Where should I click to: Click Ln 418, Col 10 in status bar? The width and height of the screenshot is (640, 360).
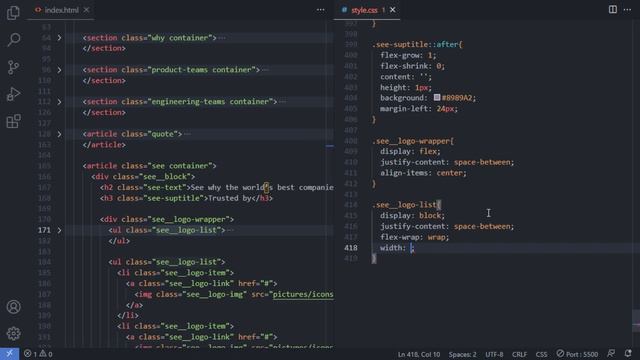419,354
